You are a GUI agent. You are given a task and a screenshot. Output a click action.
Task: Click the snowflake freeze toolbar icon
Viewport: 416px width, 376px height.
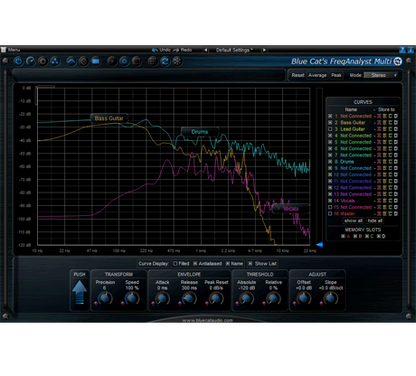(x=177, y=61)
